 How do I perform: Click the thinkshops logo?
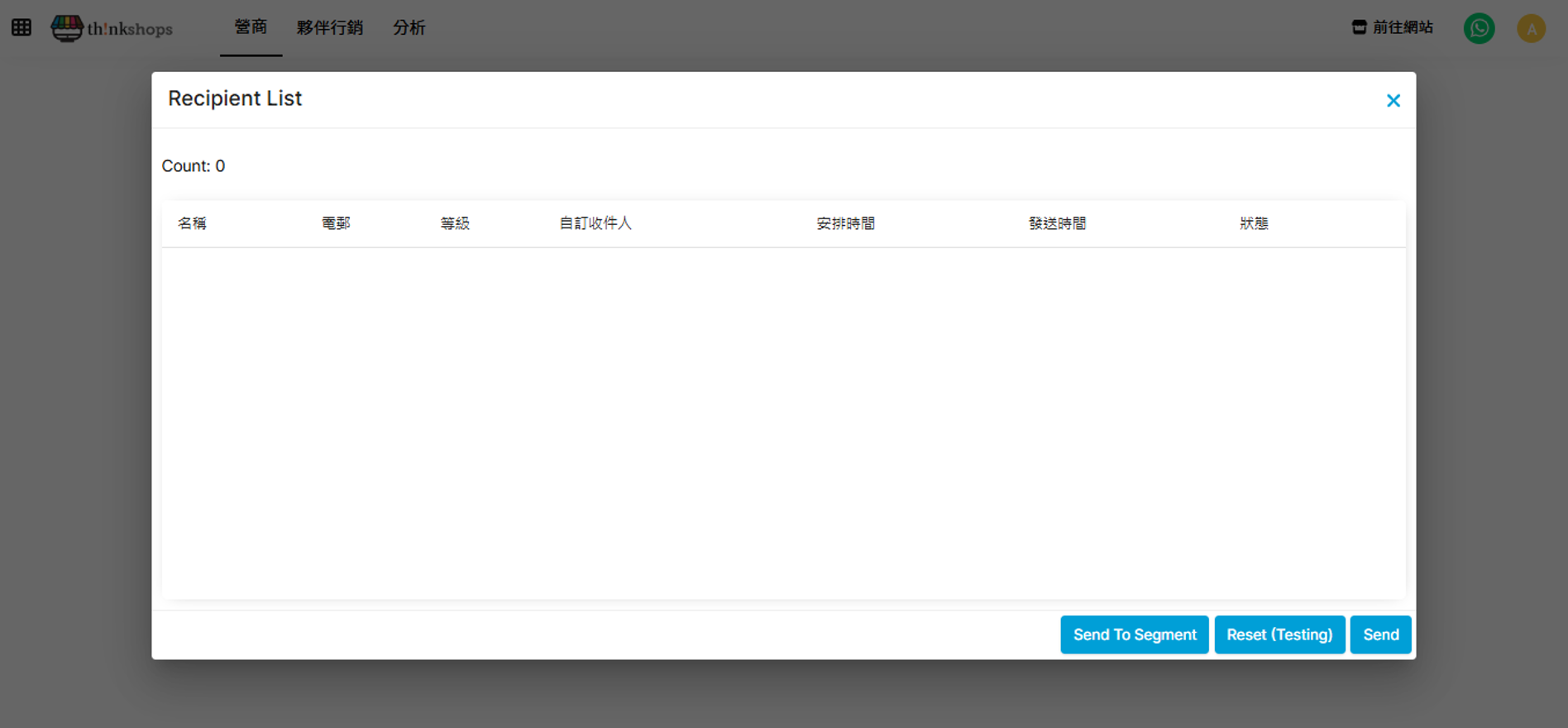(112, 28)
